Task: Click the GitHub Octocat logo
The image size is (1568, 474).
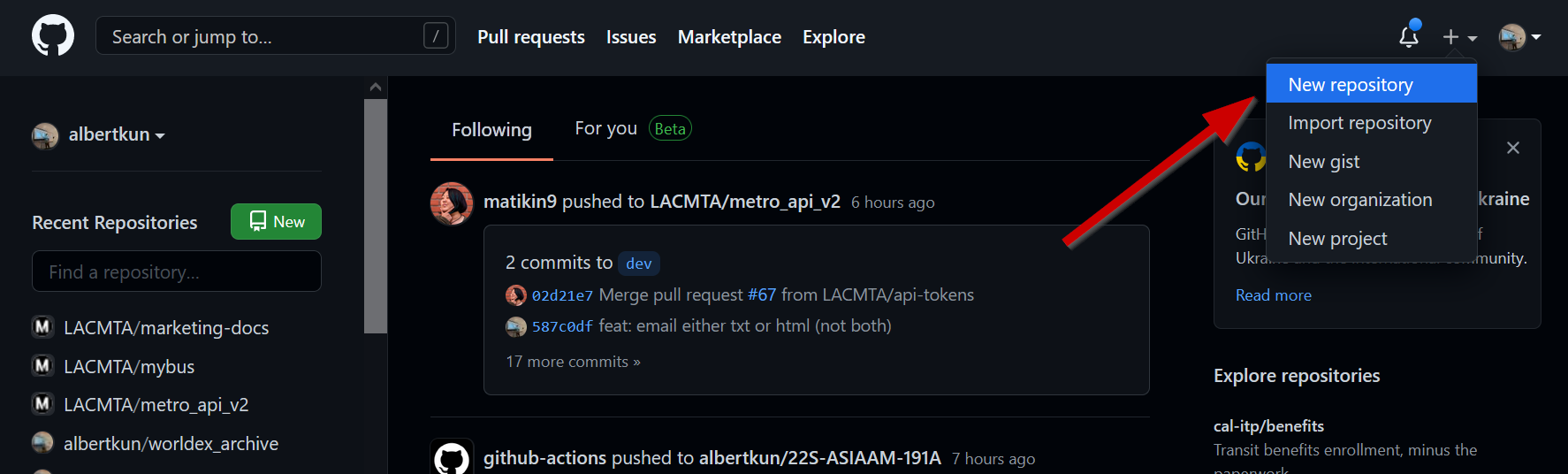Action: click(53, 36)
